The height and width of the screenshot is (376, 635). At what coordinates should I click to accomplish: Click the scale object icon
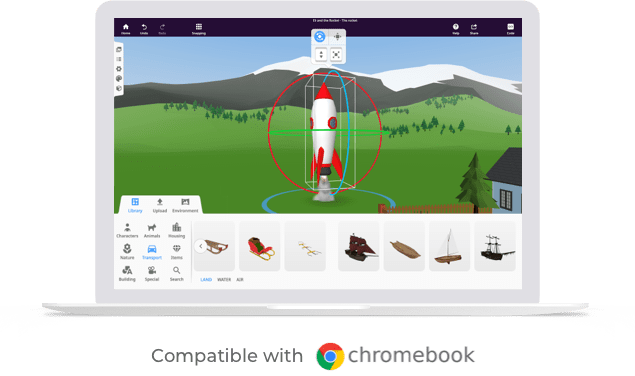tap(336, 54)
